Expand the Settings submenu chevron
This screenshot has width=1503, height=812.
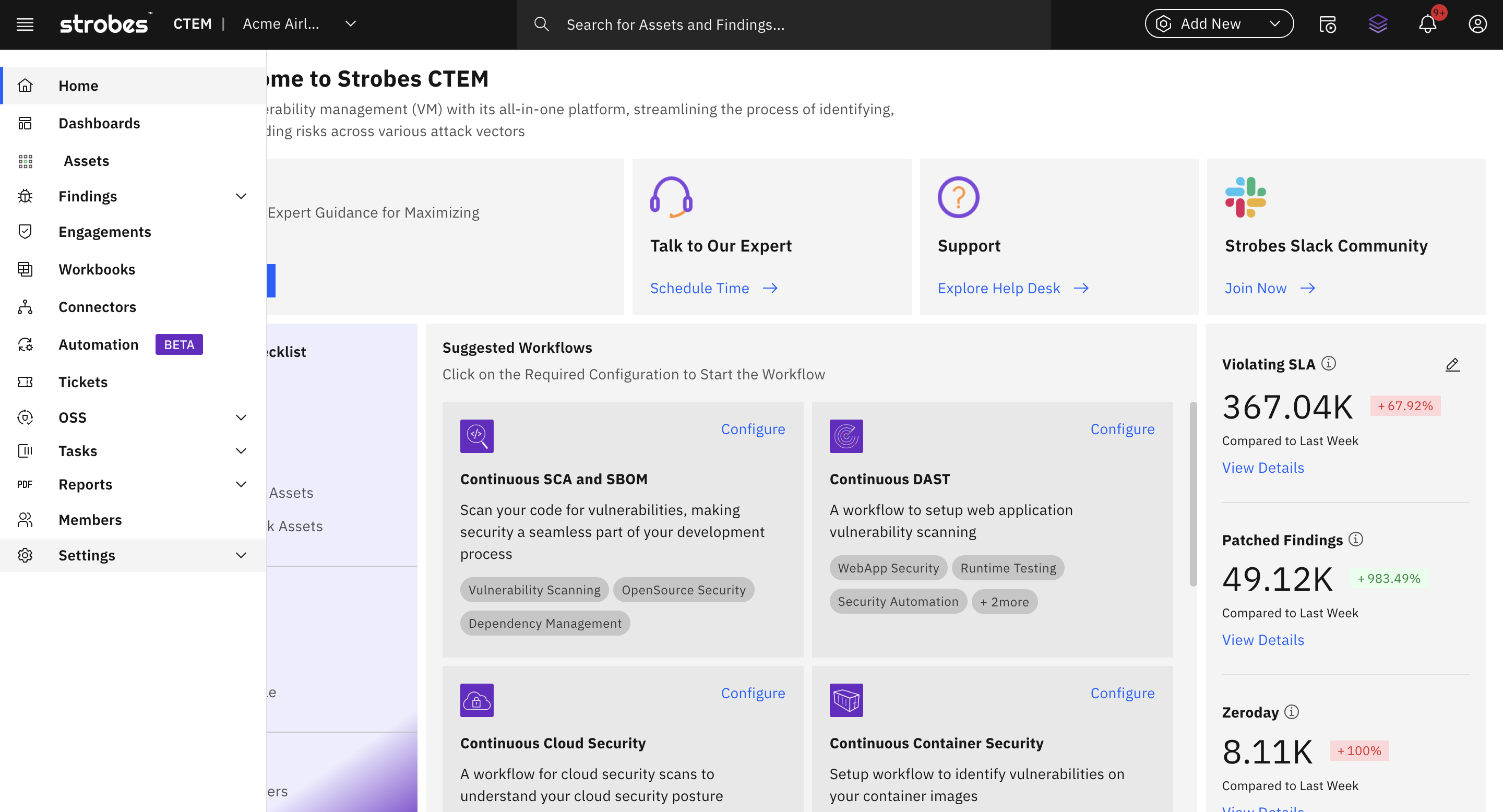241,555
